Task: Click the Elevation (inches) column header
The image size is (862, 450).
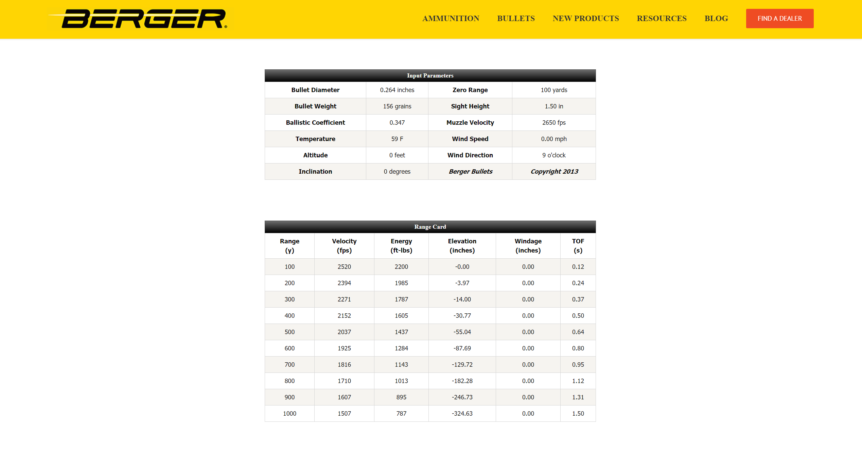Action: 462,245
